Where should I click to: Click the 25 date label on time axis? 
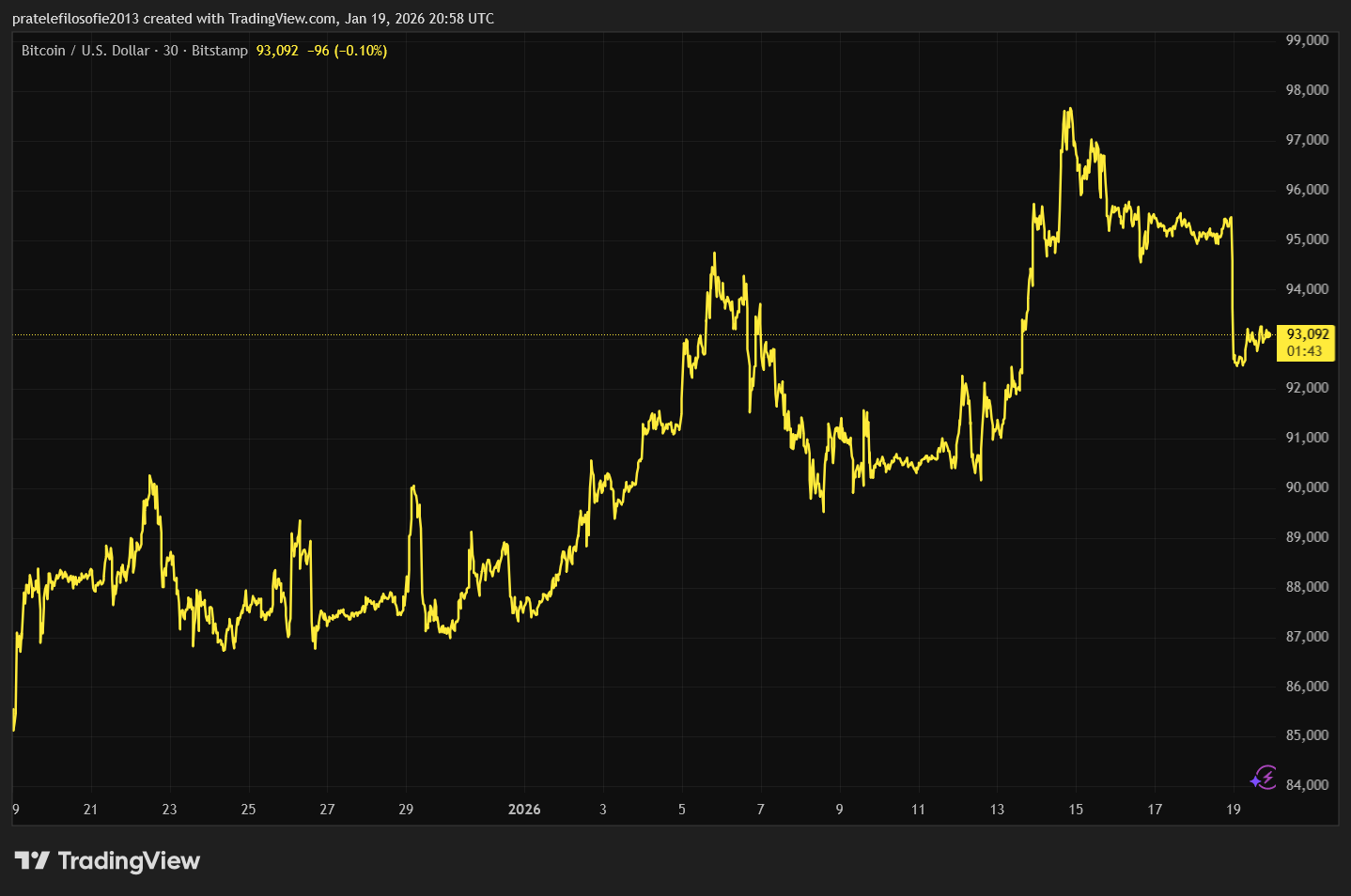(248, 810)
